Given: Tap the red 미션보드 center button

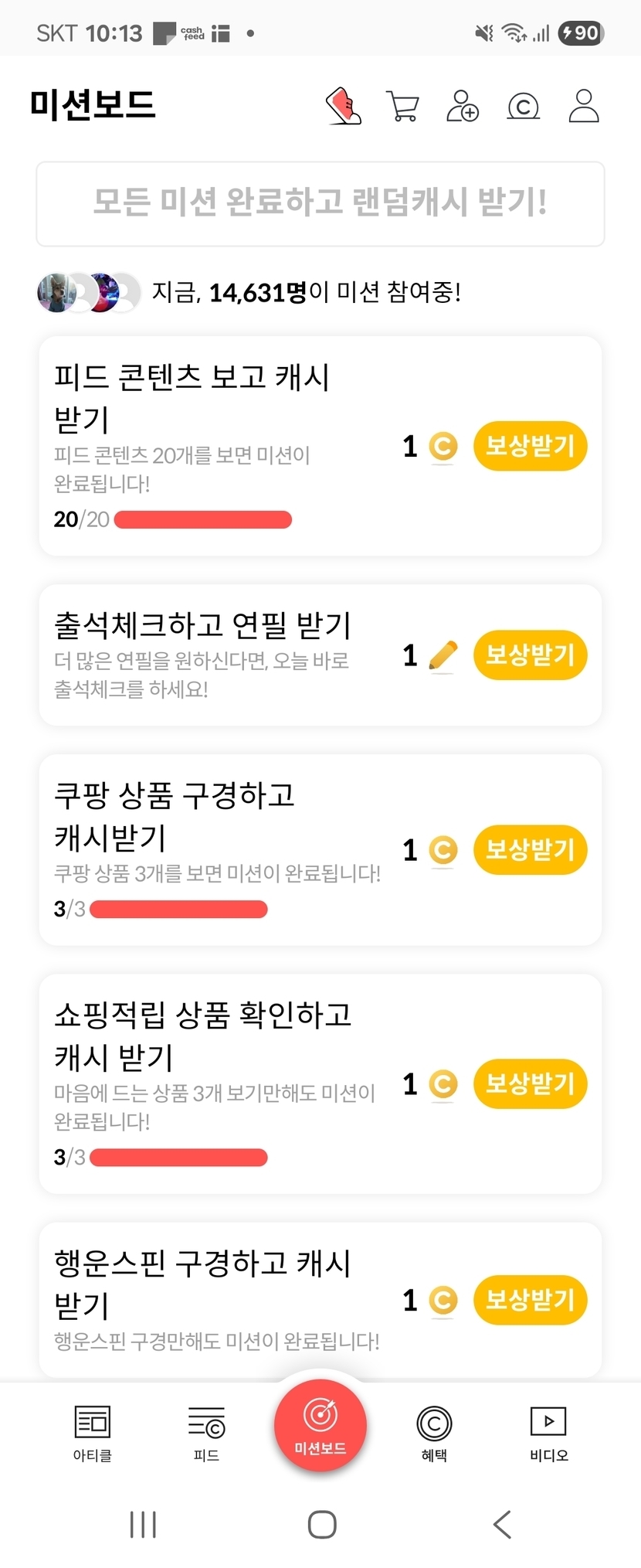Looking at the screenshot, I should [x=320, y=1424].
